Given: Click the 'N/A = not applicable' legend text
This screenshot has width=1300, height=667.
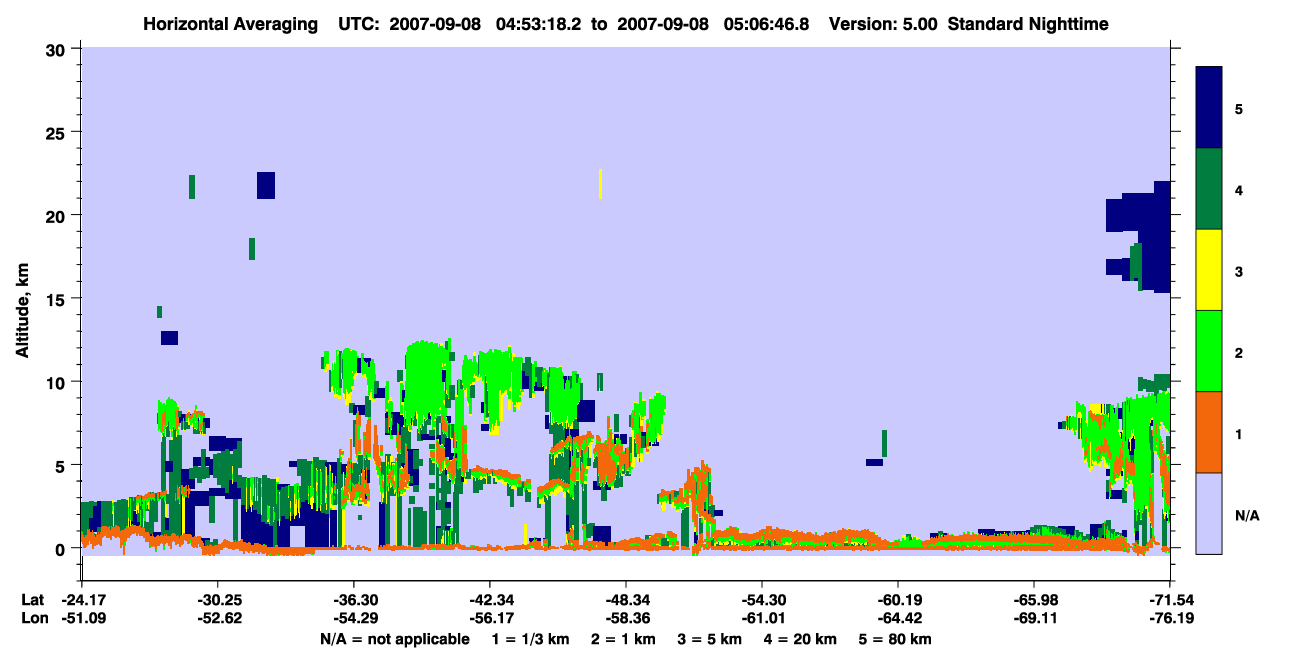Looking at the screenshot, I should (394, 639).
